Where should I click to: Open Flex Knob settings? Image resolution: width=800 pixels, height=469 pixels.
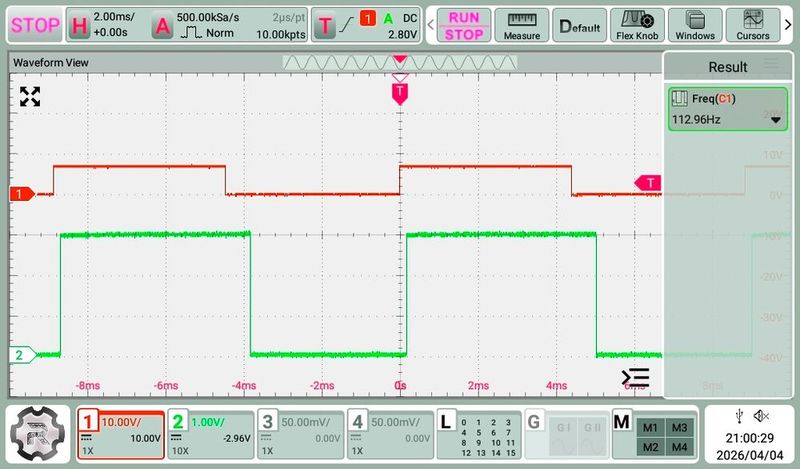pos(637,25)
